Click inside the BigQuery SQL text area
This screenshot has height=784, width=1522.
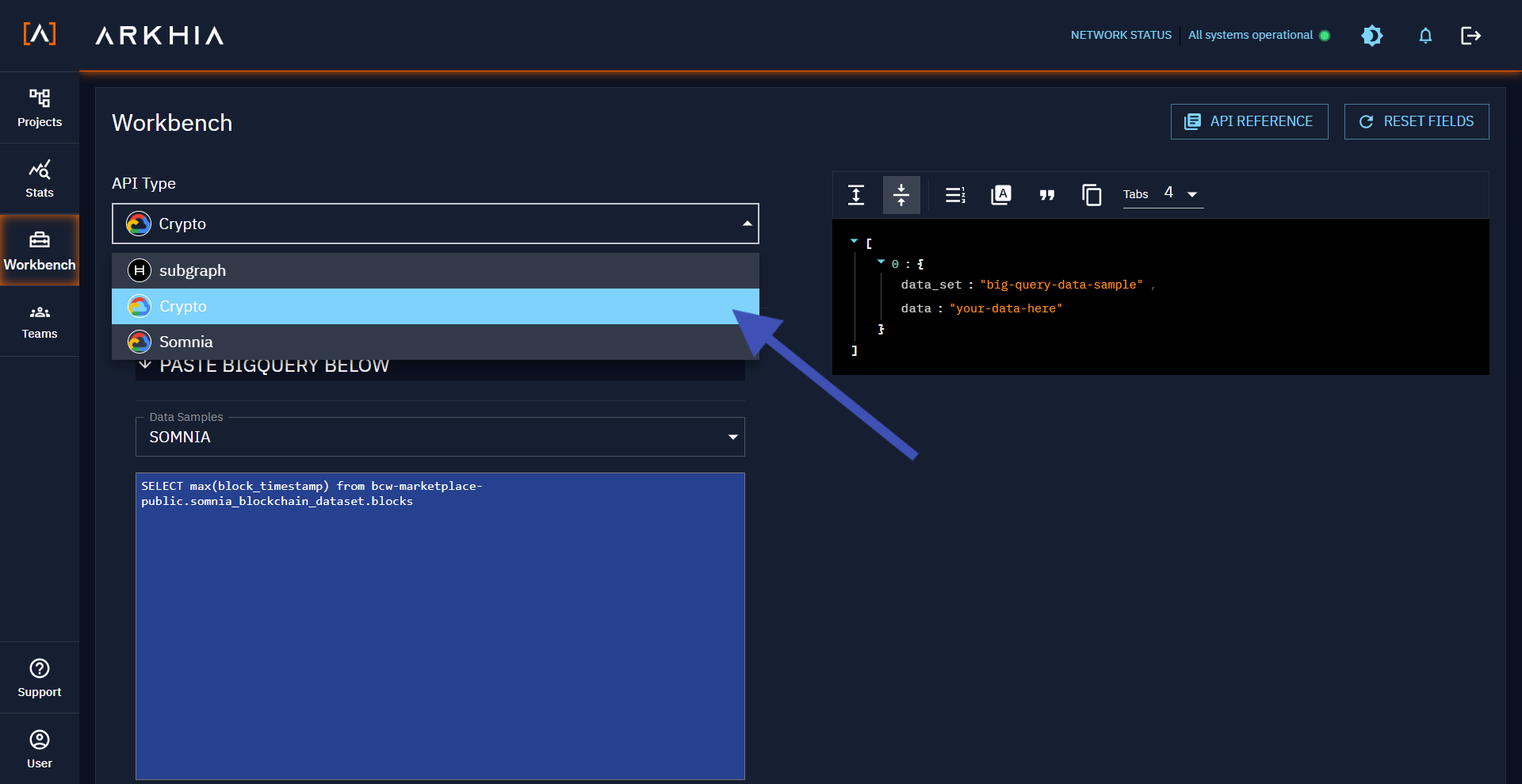pyautogui.click(x=440, y=618)
